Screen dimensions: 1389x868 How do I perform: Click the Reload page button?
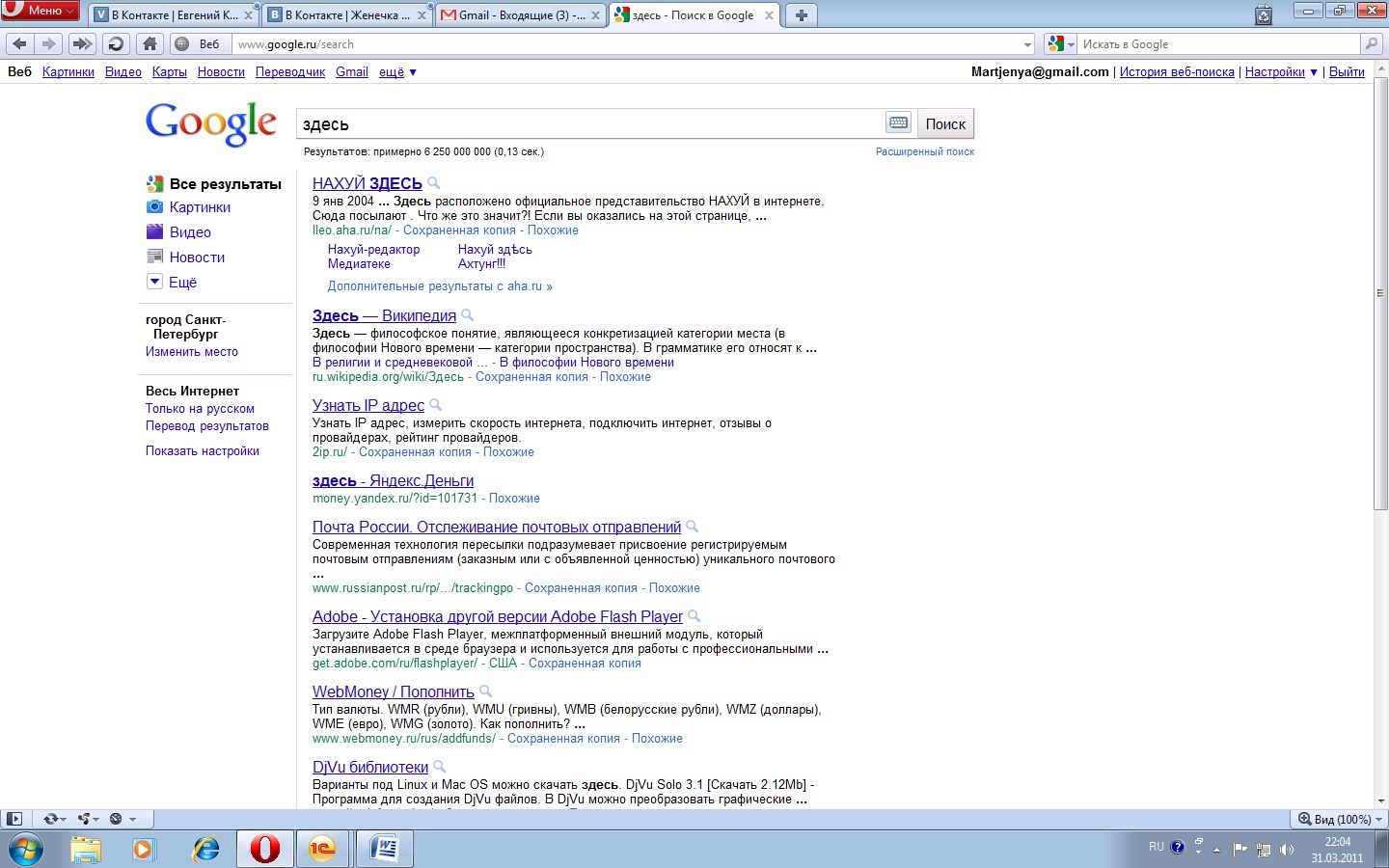[116, 43]
